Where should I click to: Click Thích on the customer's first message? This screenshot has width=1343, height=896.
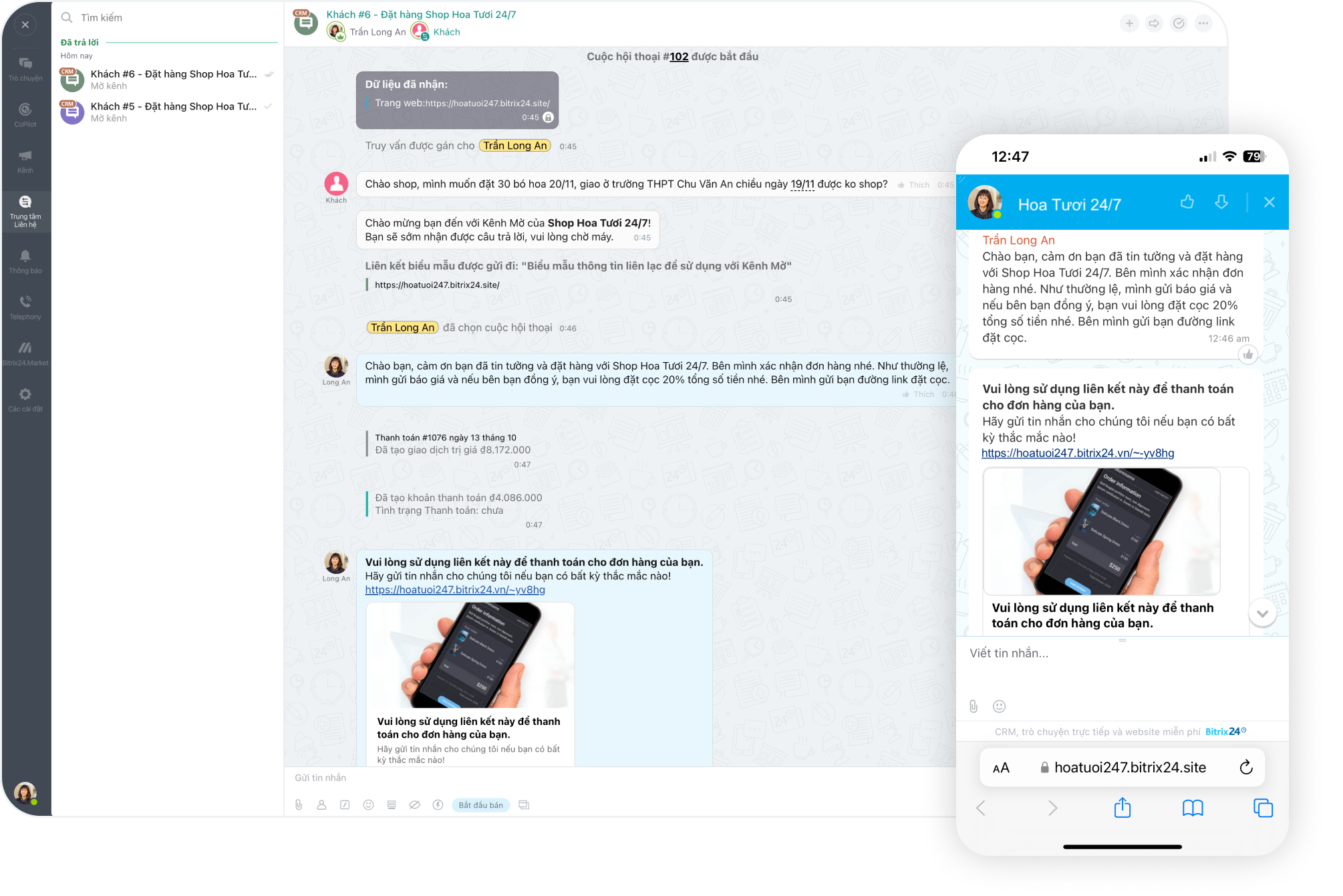click(914, 185)
